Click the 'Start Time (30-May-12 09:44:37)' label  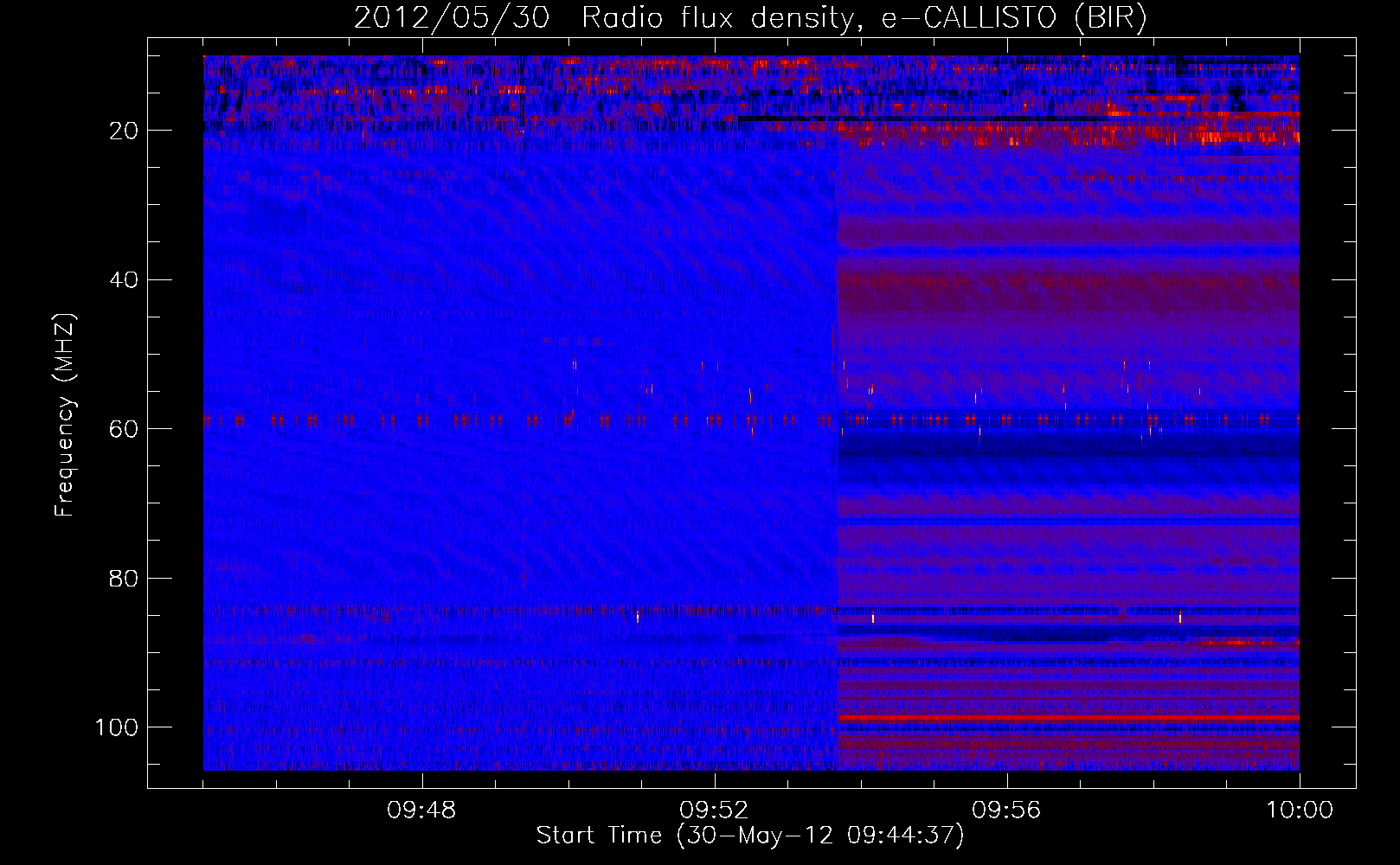point(750,836)
